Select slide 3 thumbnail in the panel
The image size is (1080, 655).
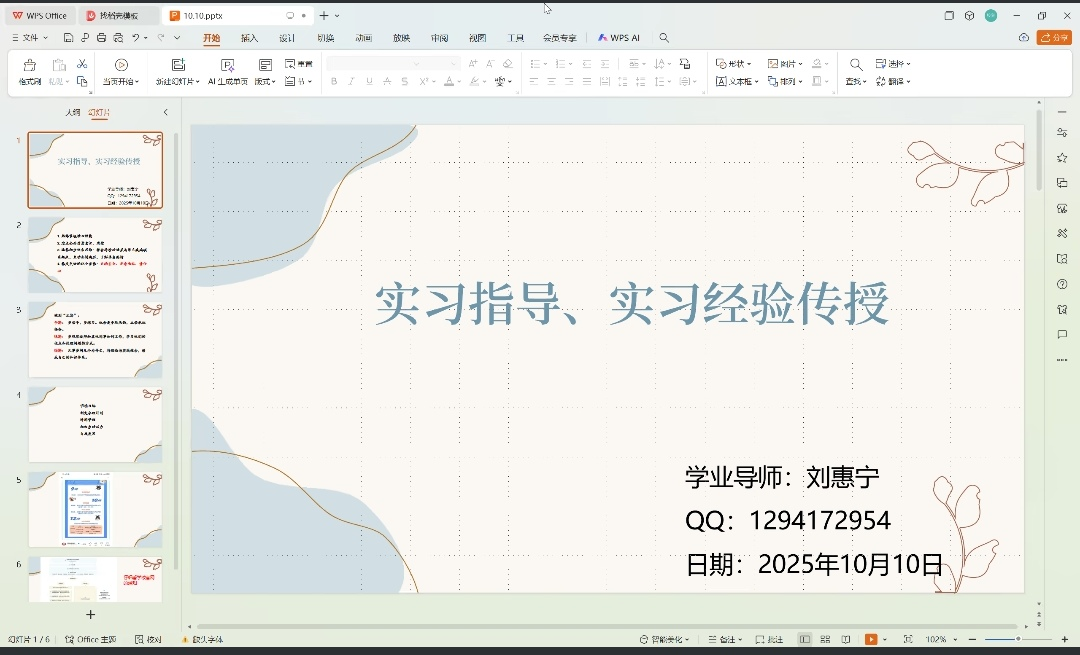[x=95, y=339]
